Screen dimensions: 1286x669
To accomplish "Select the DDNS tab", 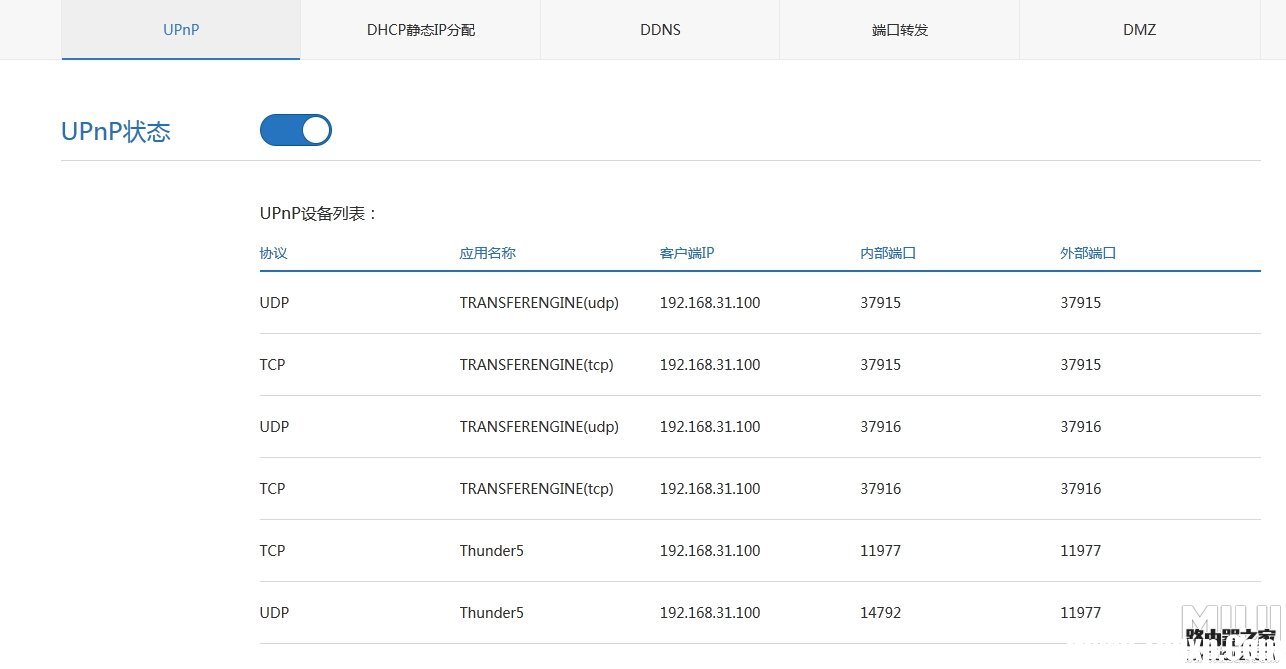I will click(660, 30).
